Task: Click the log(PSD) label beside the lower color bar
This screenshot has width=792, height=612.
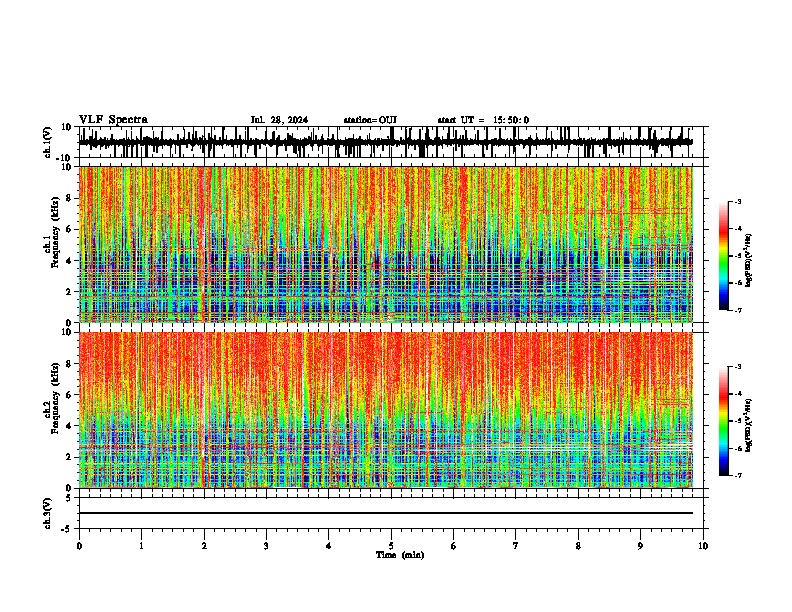Action: (749, 426)
